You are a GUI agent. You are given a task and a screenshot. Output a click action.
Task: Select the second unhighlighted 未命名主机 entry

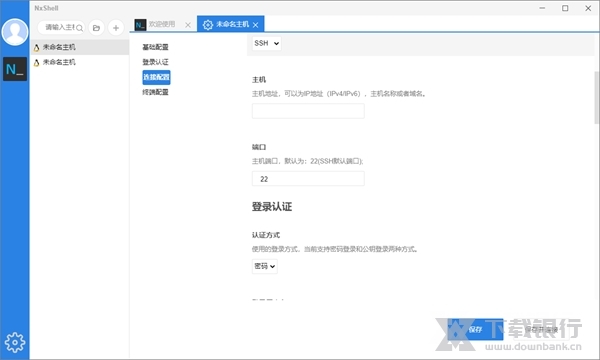click(79, 62)
